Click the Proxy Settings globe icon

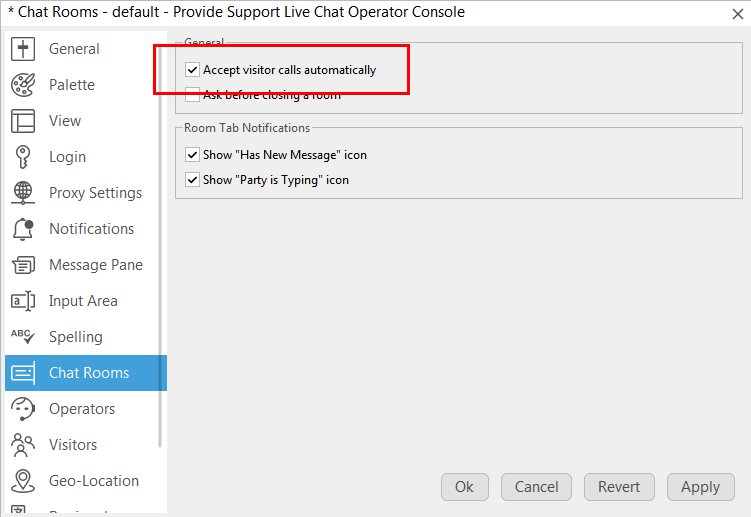tap(23, 193)
